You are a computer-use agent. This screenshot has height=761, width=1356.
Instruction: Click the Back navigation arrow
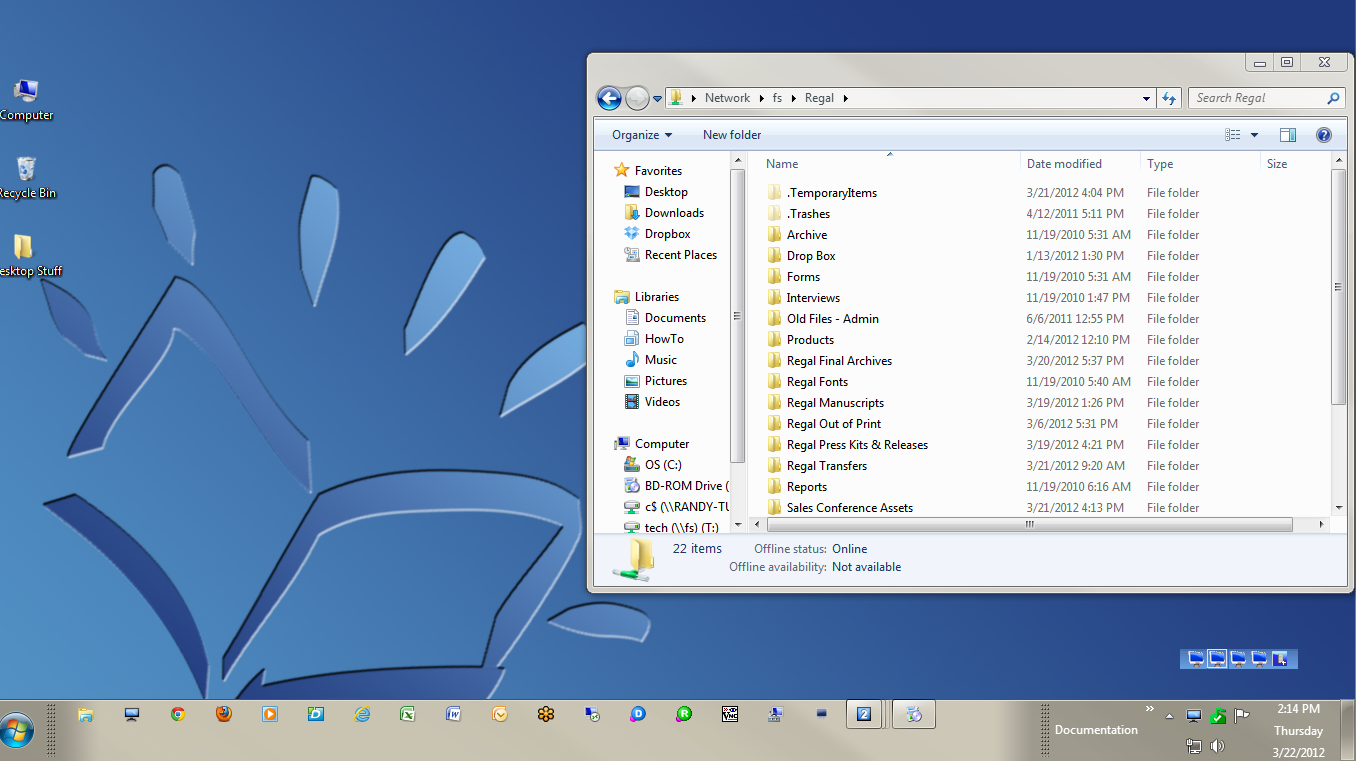[609, 98]
